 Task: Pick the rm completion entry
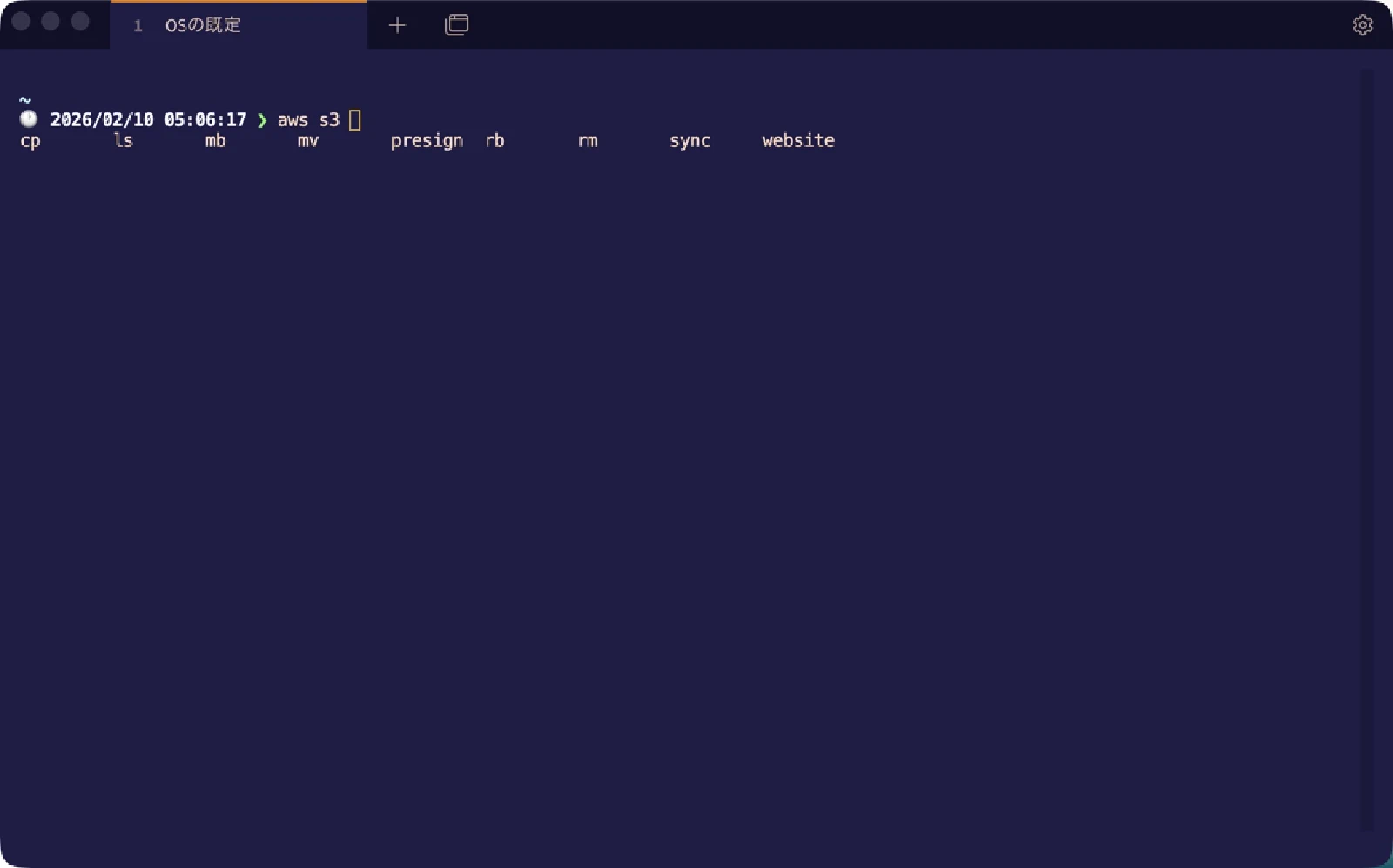click(587, 140)
